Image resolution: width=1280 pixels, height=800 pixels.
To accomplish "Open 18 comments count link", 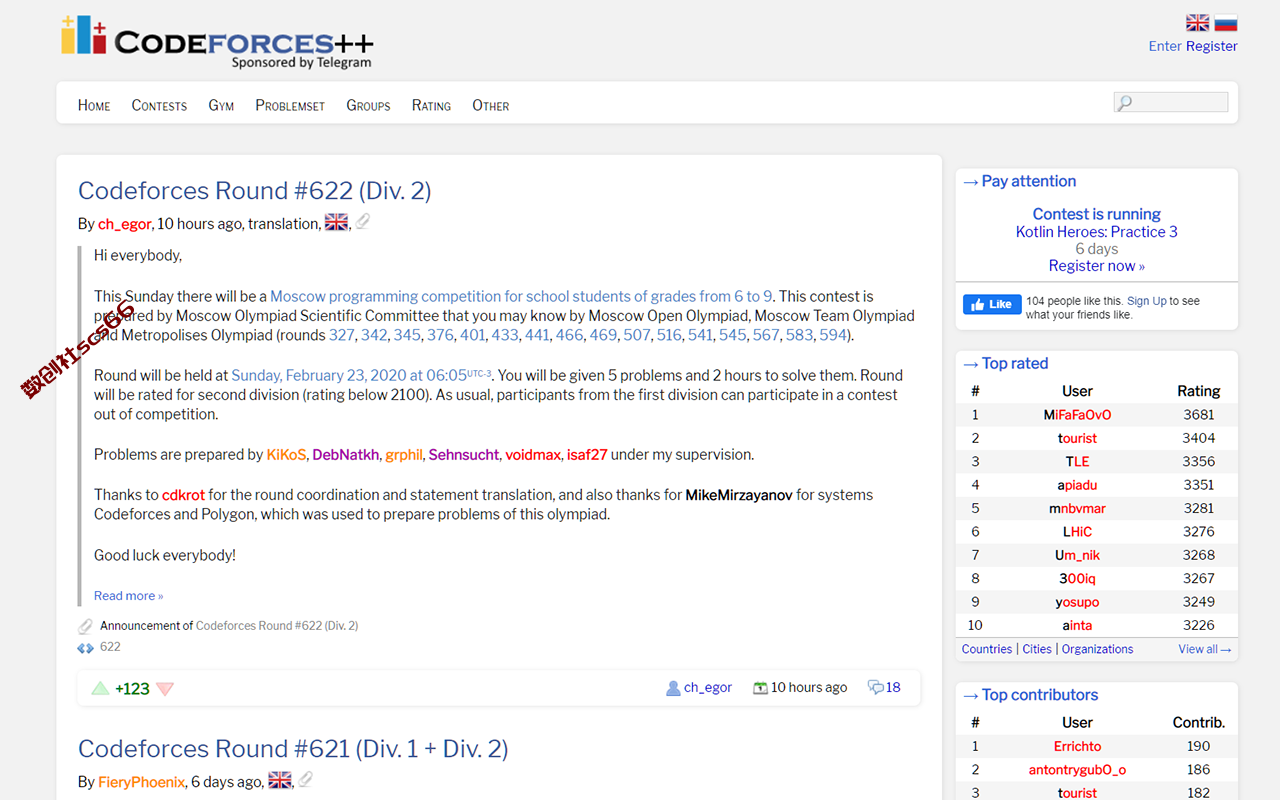I will tap(893, 688).
